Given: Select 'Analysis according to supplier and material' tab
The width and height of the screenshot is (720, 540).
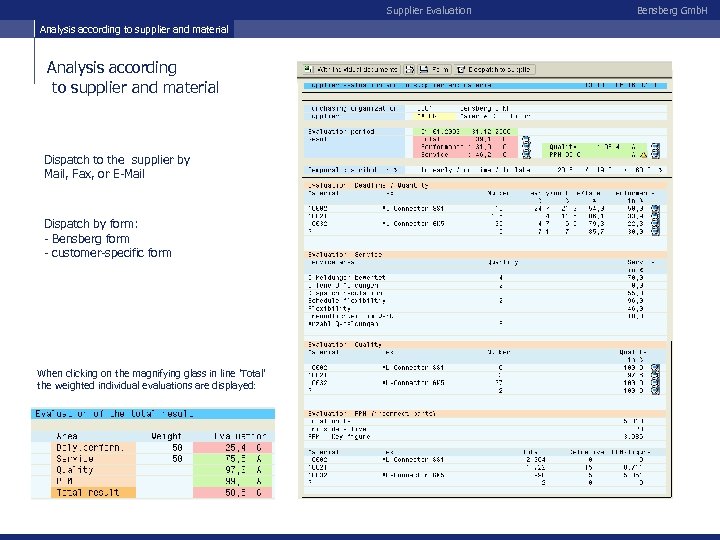Looking at the screenshot, I should point(134,29).
